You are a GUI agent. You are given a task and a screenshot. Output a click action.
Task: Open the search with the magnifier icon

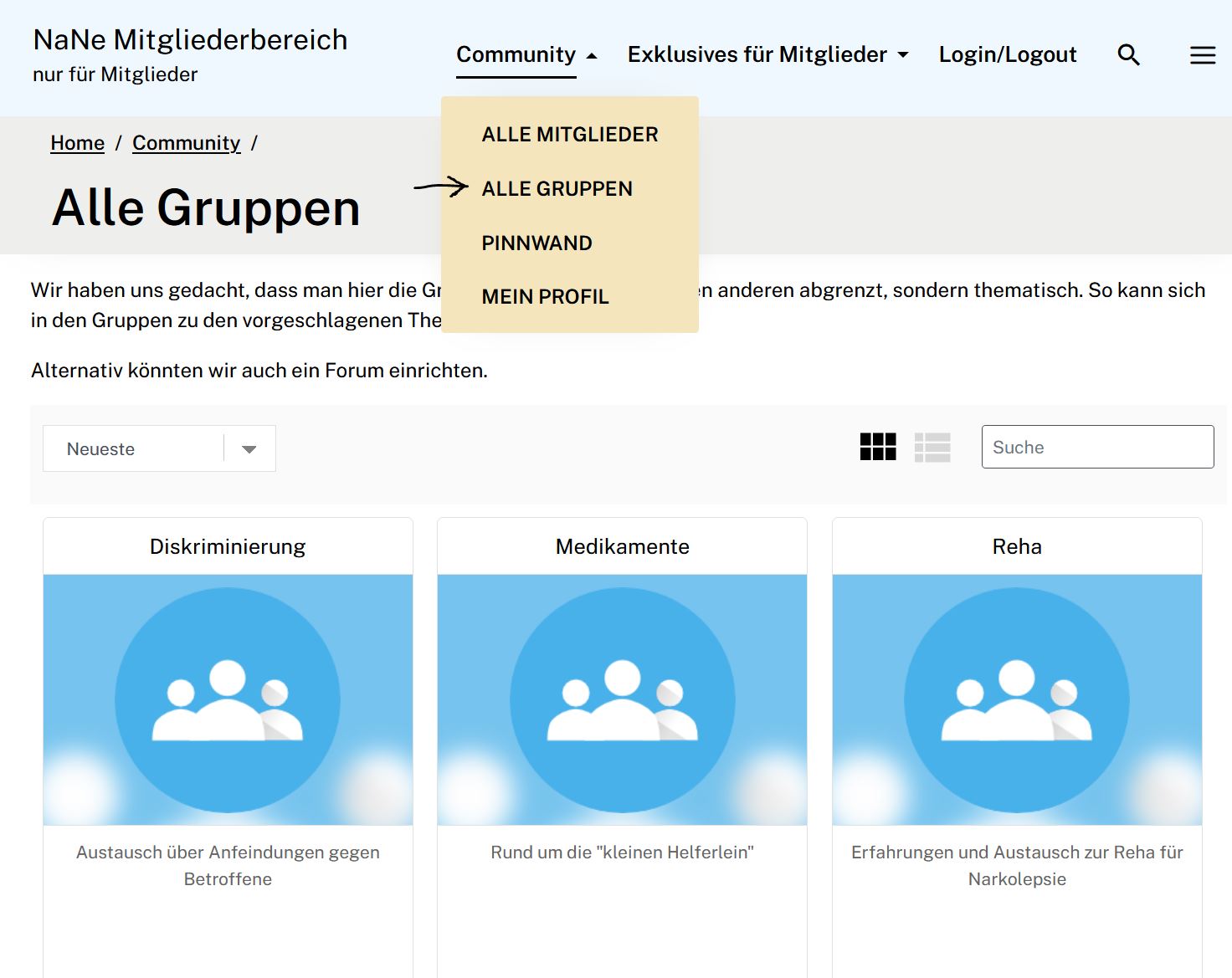tap(1128, 55)
